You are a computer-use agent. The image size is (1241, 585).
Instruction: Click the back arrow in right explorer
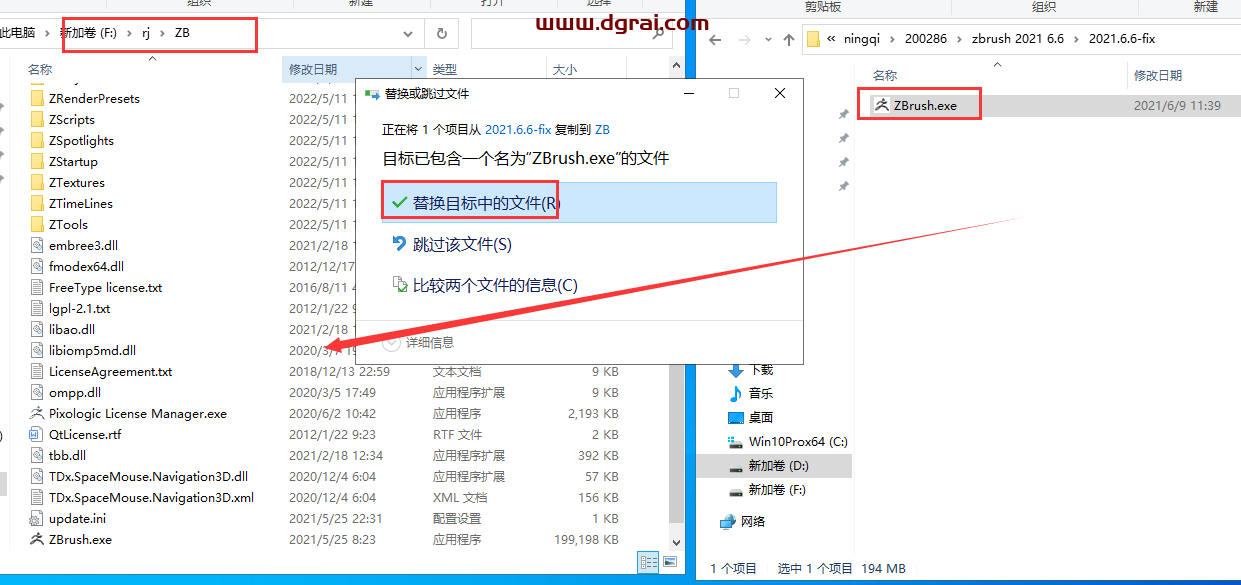click(715, 39)
